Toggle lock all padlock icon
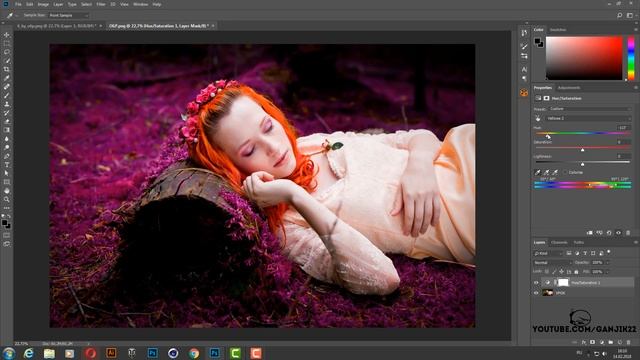The height and width of the screenshot is (360, 640). [x=576, y=271]
